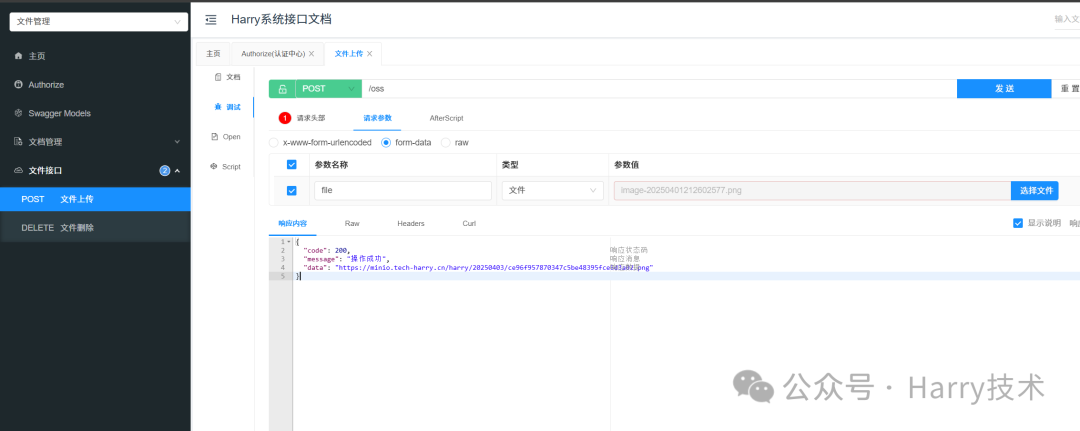Click the home icon beside 主页
This screenshot has width=1080, height=431.
point(19,56)
